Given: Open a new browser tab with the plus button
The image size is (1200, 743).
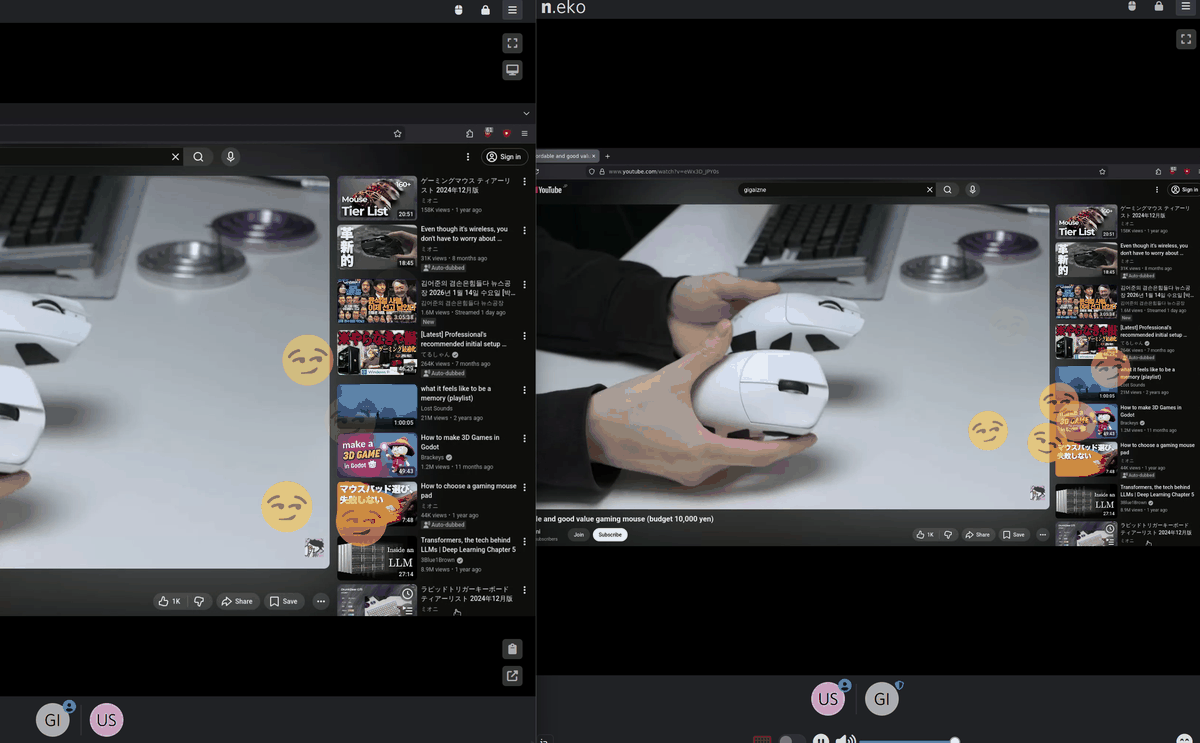Looking at the screenshot, I should click(607, 156).
